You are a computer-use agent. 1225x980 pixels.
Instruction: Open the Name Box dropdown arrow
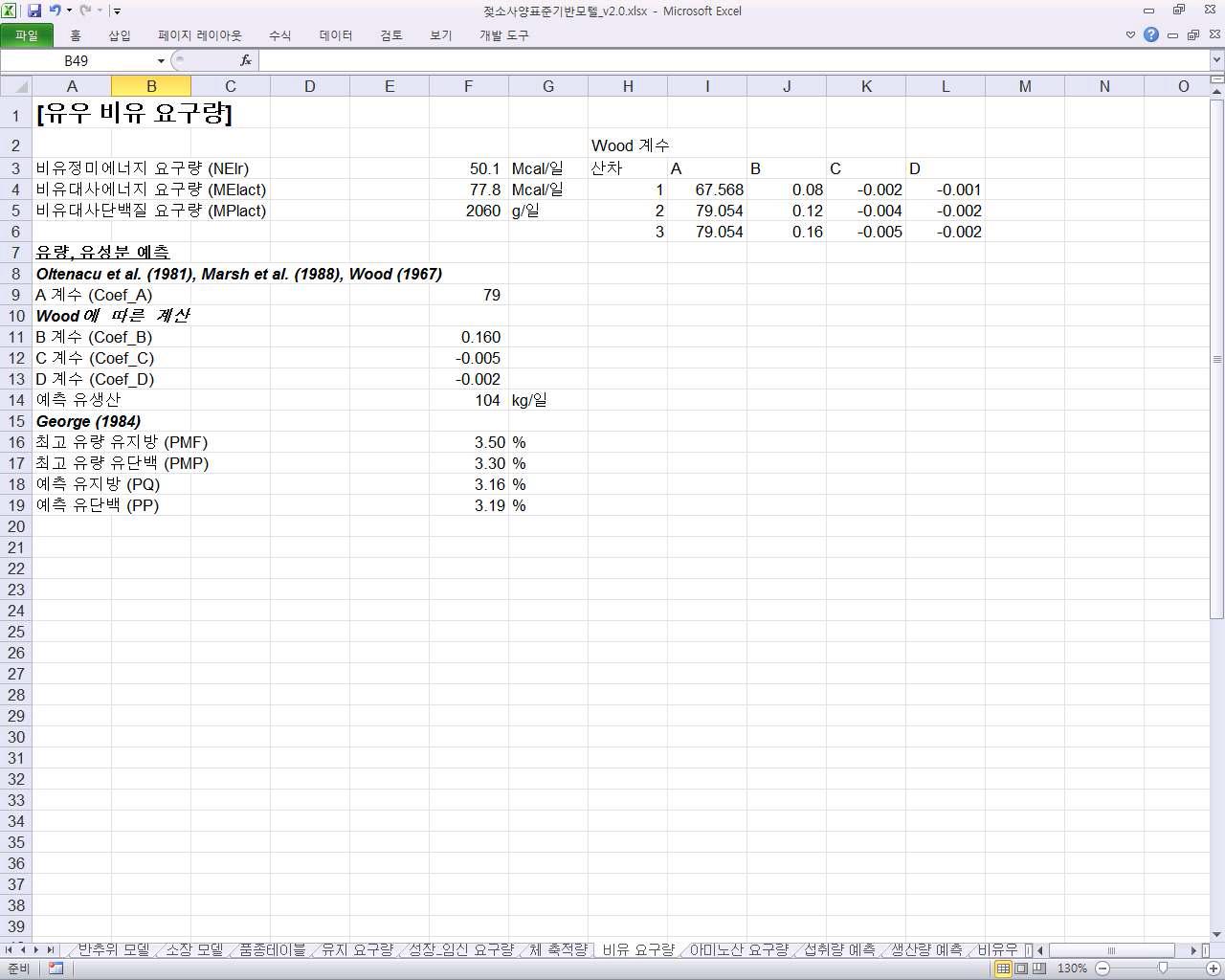pyautogui.click(x=161, y=60)
